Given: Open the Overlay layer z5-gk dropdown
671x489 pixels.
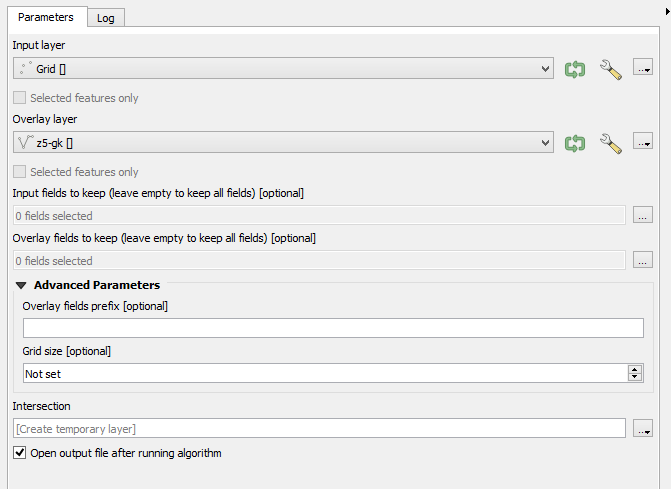Looking at the screenshot, I should coord(282,143).
